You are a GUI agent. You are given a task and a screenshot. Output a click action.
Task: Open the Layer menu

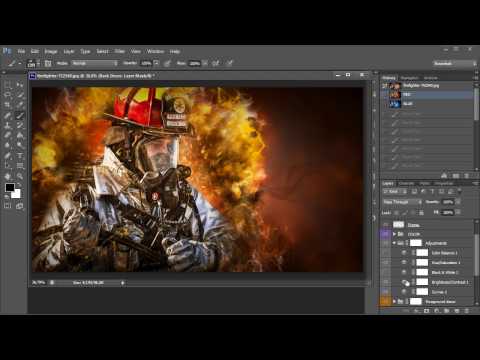tap(69, 51)
